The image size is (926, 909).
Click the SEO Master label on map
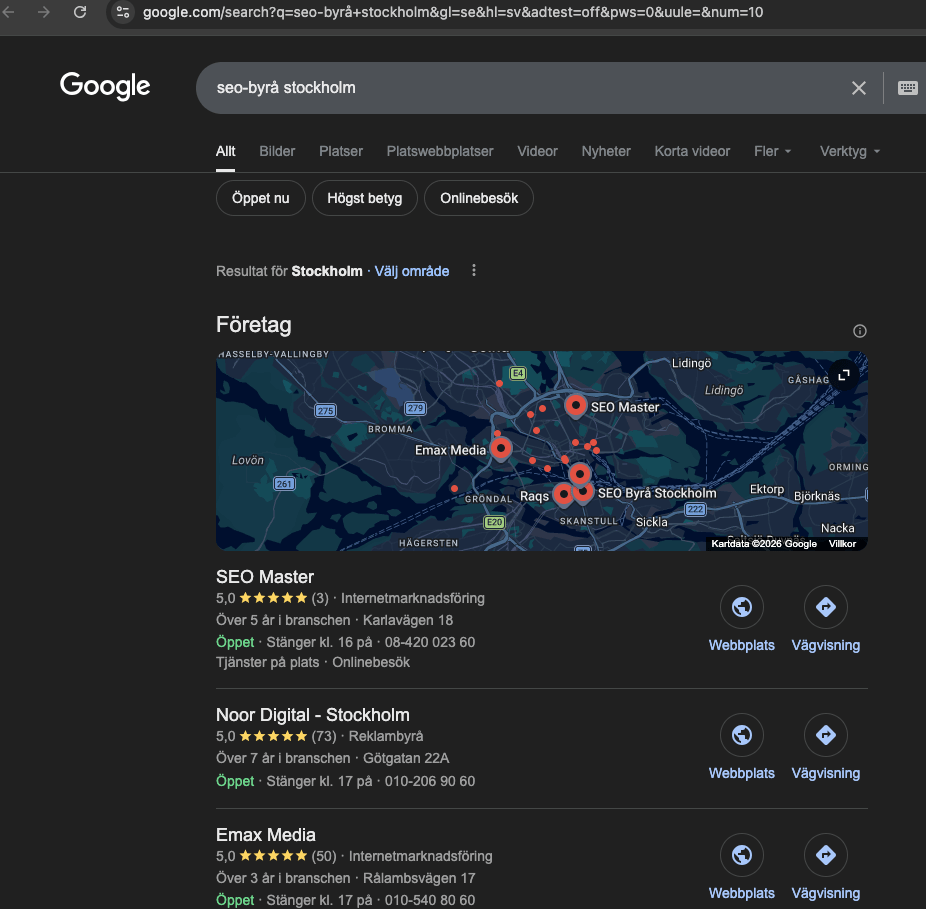[625, 407]
